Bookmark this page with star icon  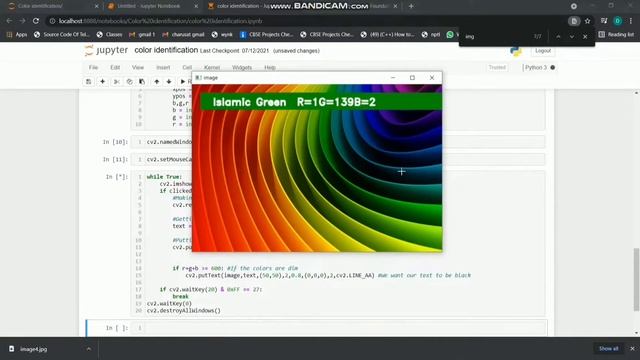[x=587, y=21]
